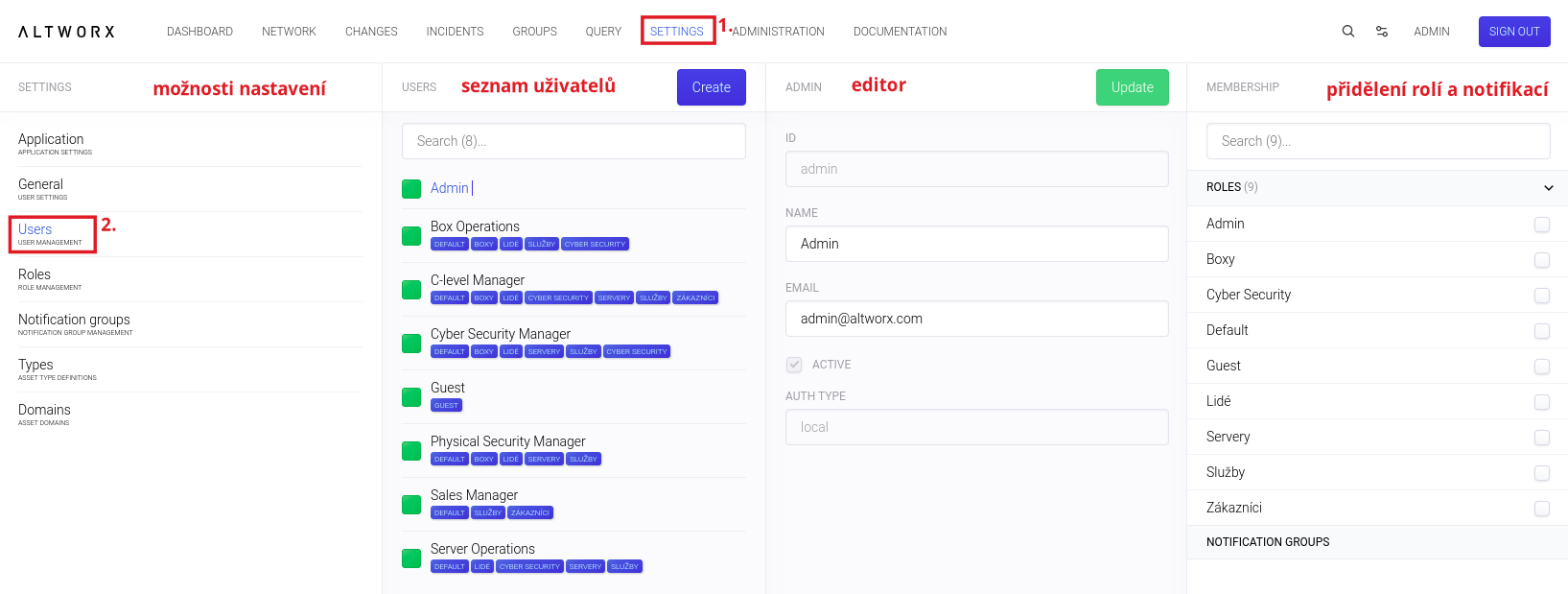Viewport: 1568px width, 594px height.
Task: Open the AUTH TYPE local field
Action: point(976,427)
